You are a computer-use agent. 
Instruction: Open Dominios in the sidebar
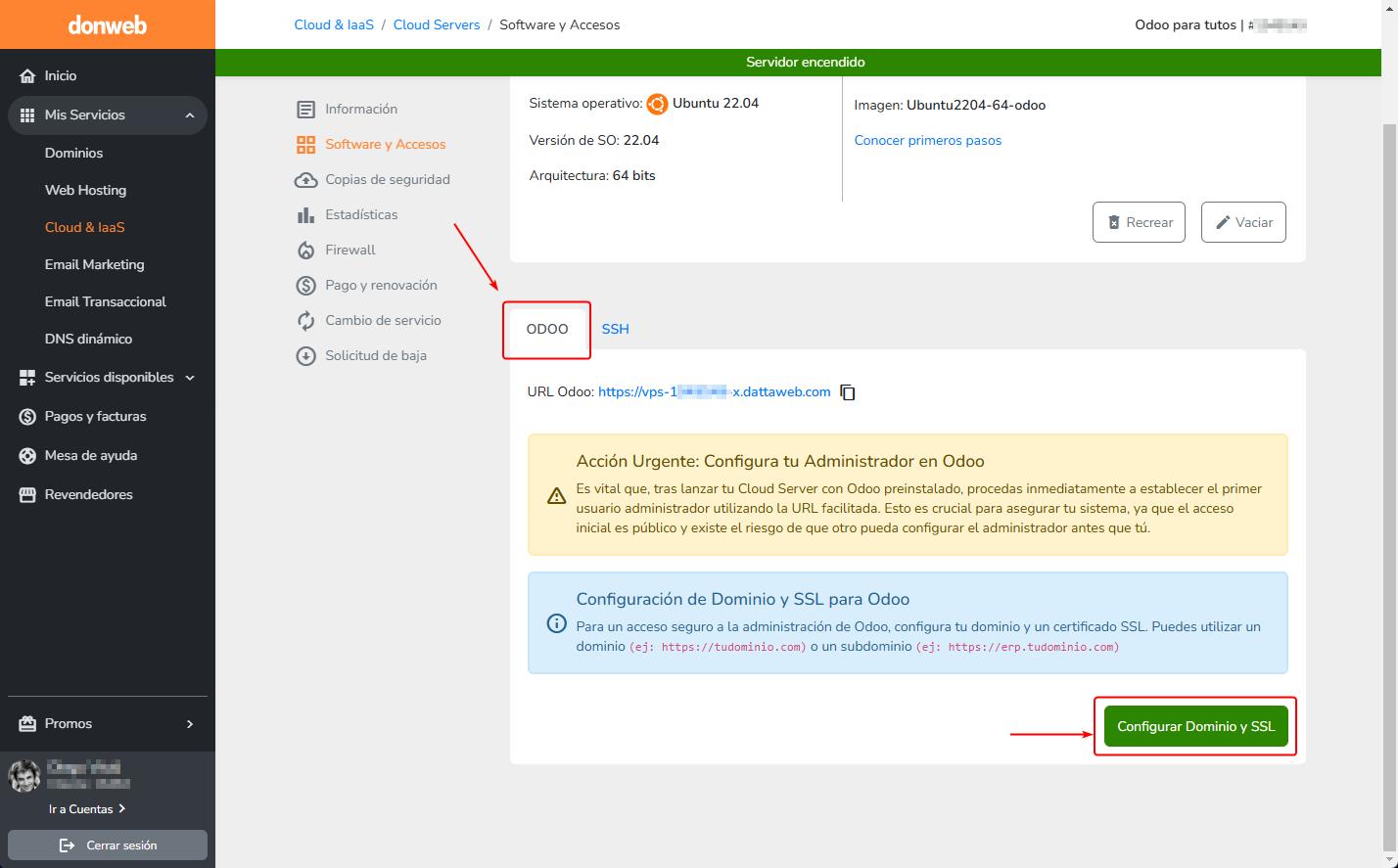click(73, 153)
